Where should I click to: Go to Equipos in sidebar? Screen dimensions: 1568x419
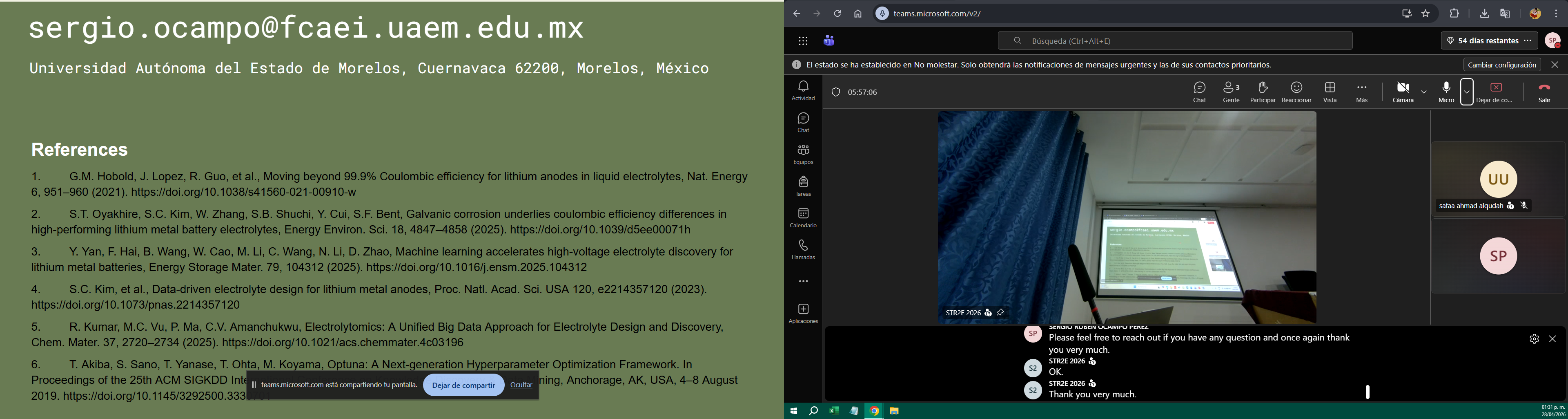[803, 155]
